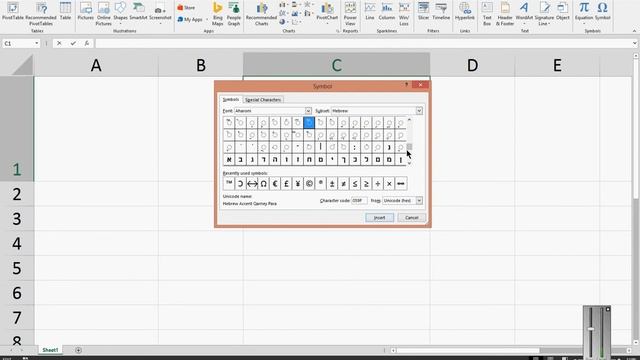This screenshot has height=360, width=640.
Task: Insert a Text Box
Action: [x=487, y=14]
